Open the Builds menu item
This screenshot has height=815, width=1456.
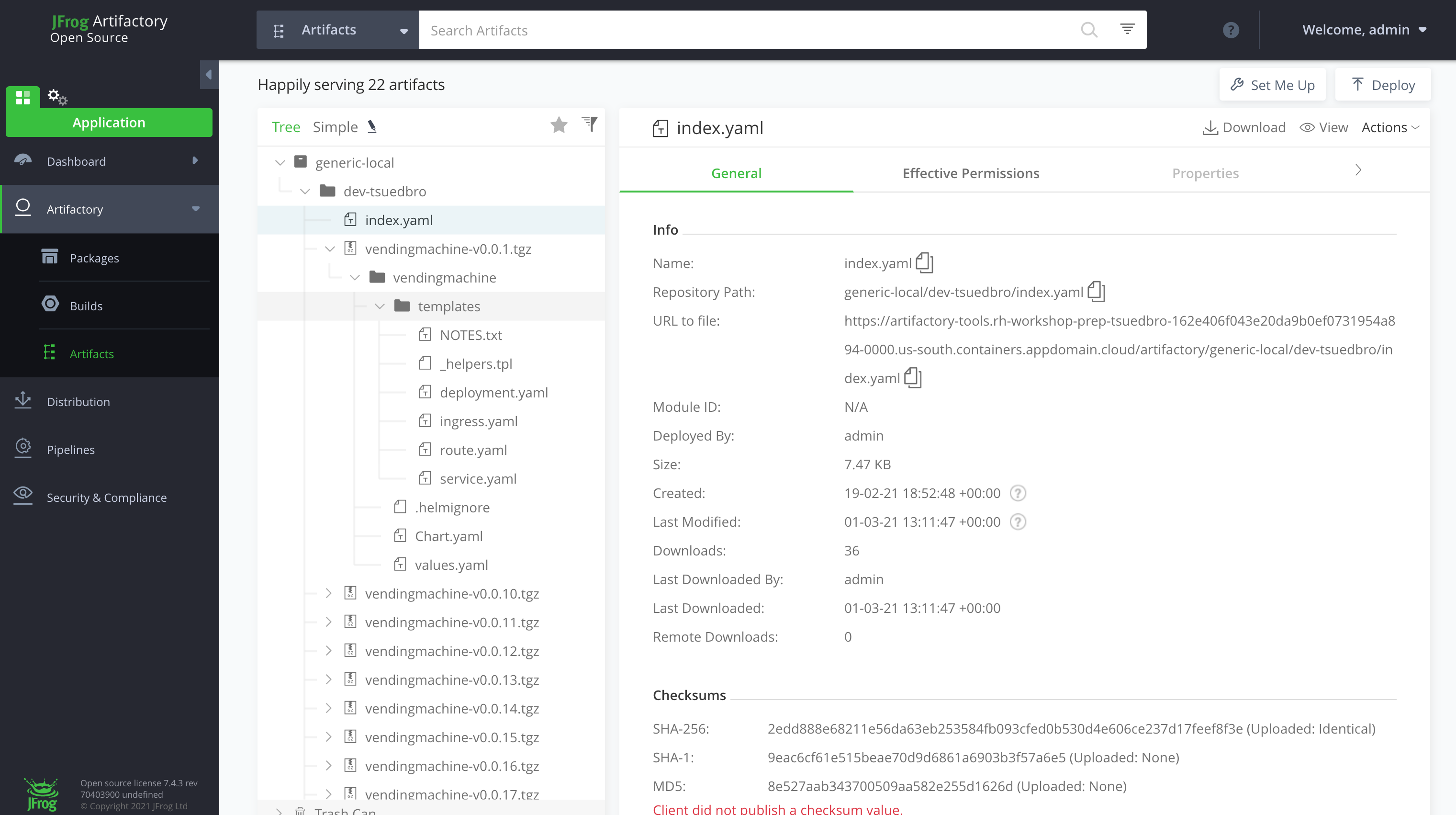pos(86,306)
